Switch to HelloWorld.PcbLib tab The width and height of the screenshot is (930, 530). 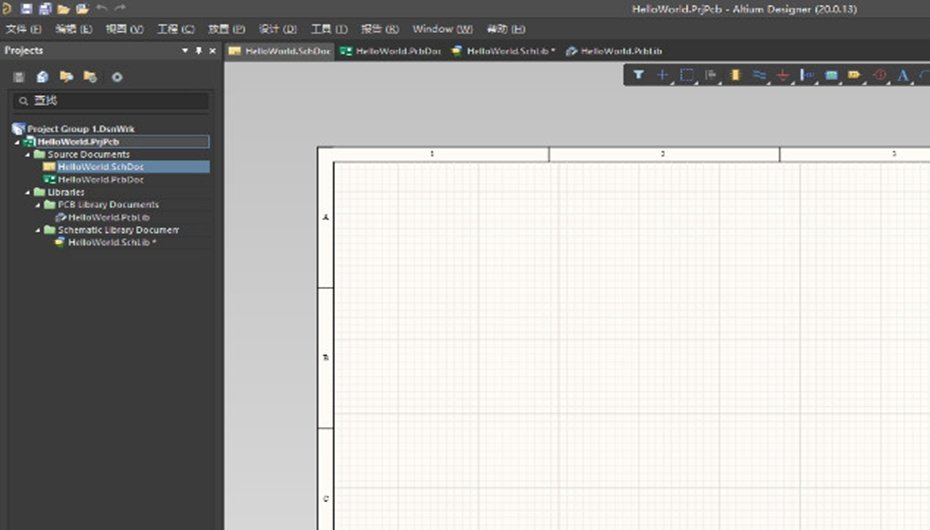[614, 52]
